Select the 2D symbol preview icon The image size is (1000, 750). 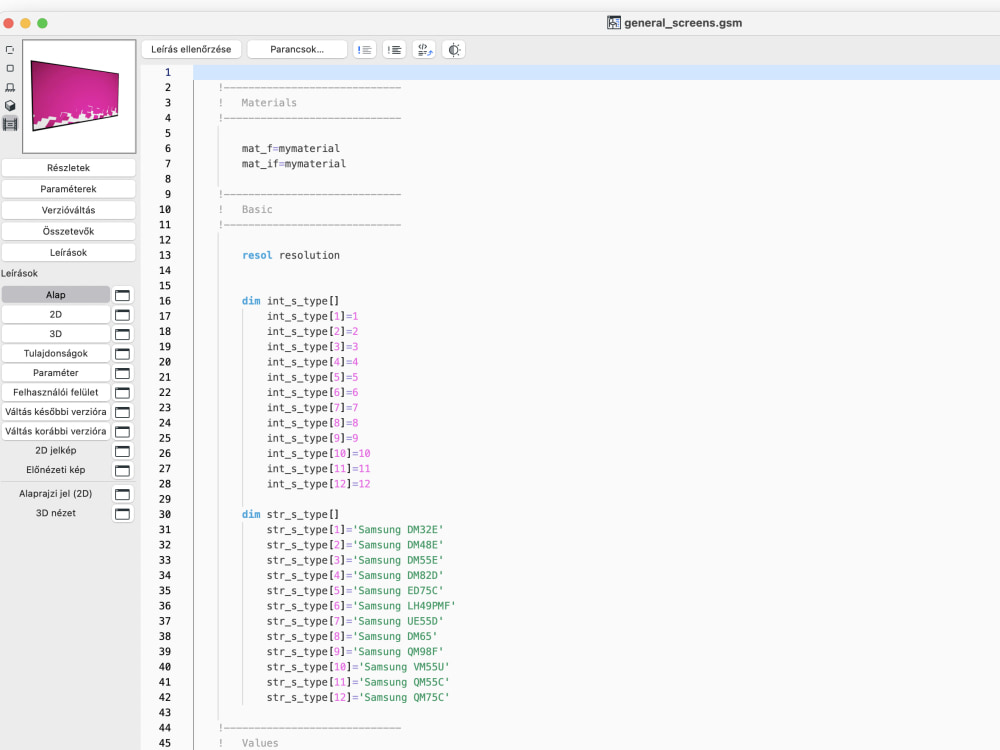(x=10, y=50)
